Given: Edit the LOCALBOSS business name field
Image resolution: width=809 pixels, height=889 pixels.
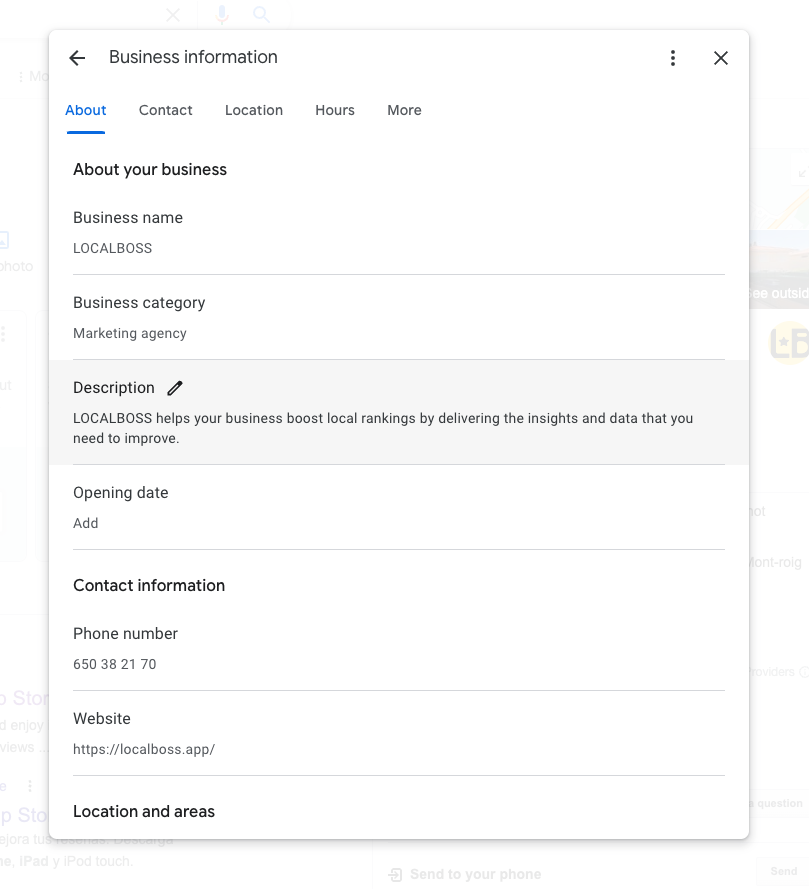Looking at the screenshot, I should click(399, 232).
